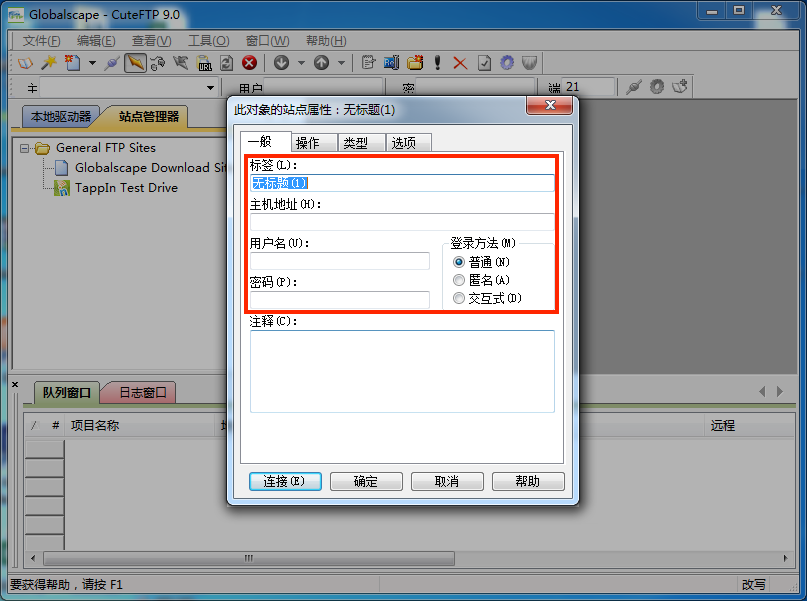Open the host address combo box dropdown
Screen dimensions: 807x601
(x=210, y=88)
